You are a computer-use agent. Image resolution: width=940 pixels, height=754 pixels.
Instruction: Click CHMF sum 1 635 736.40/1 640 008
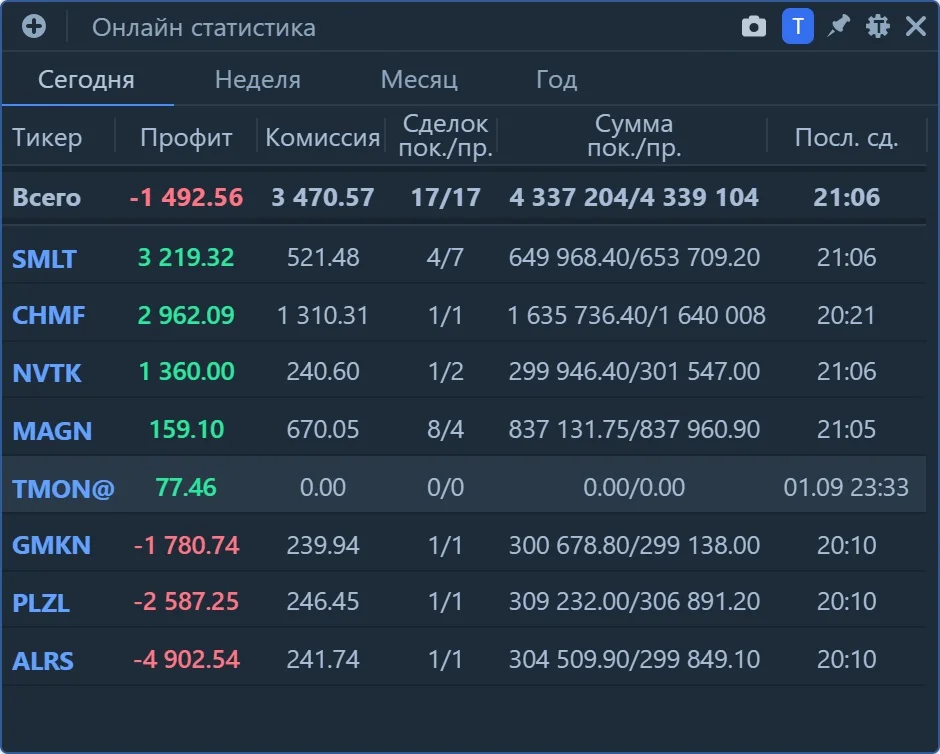click(636, 315)
